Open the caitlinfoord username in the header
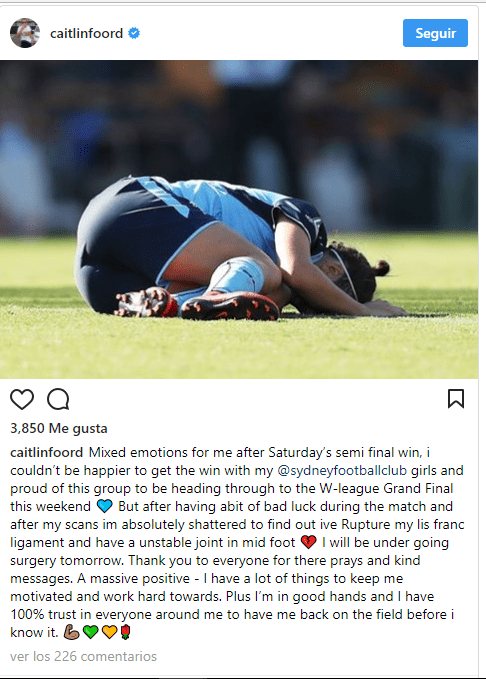486x679 pixels. [87, 33]
